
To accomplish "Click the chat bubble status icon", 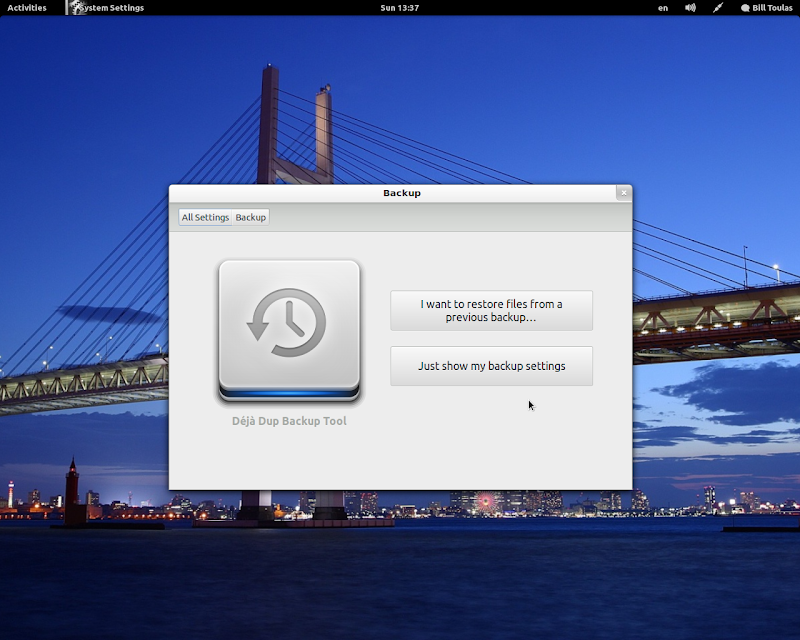I will [x=745, y=8].
